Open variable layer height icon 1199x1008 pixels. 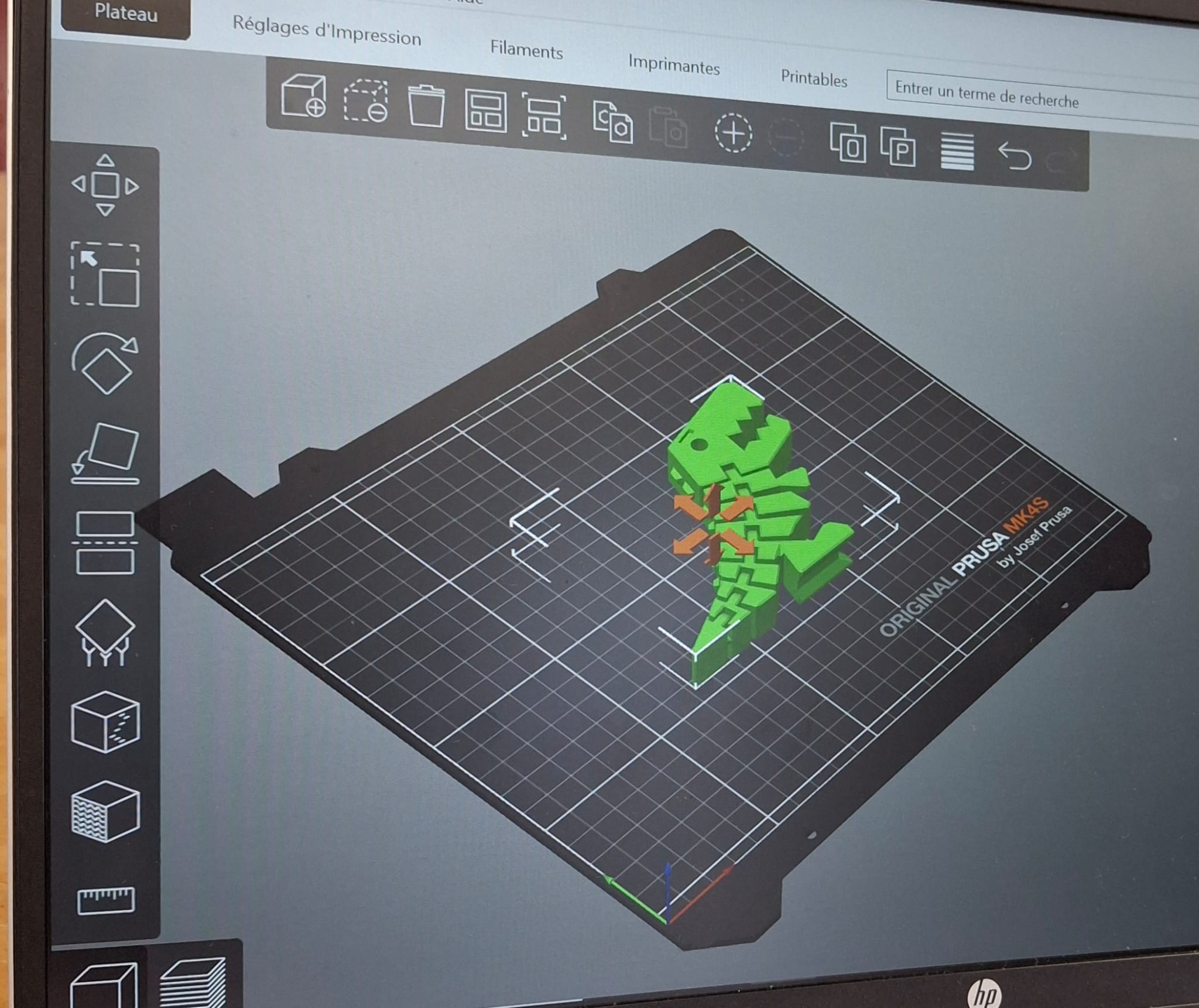(x=957, y=152)
